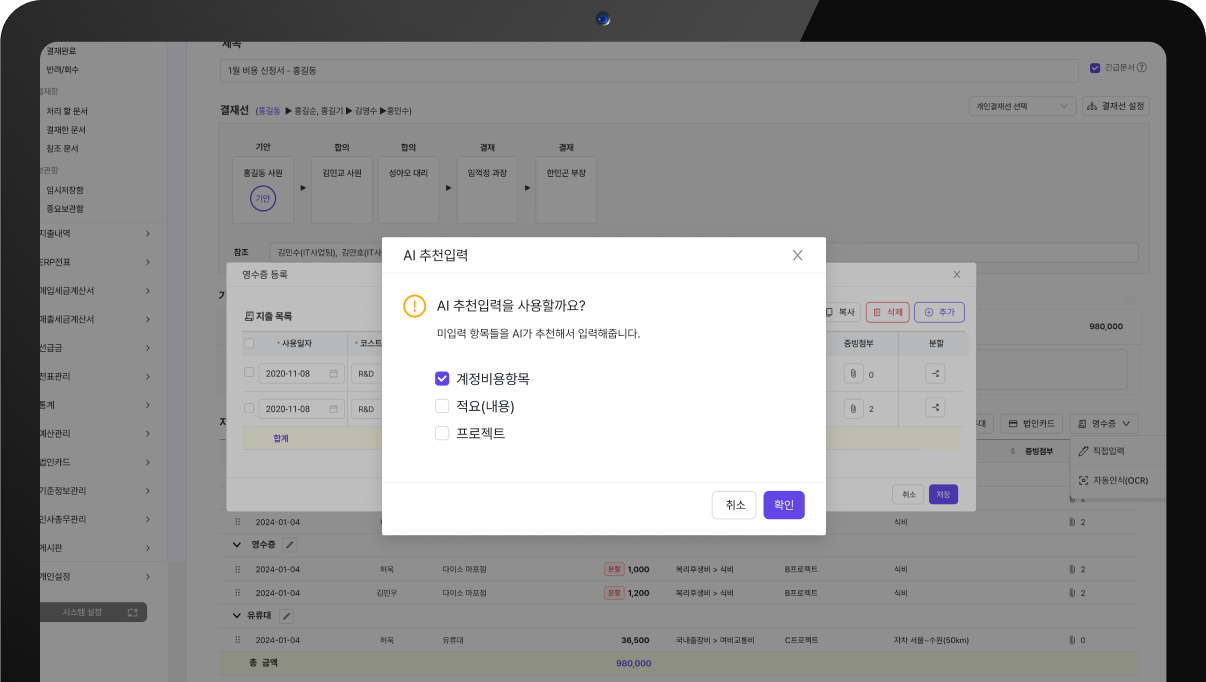Enable the 적요(내용) checkbox
This screenshot has width=1206, height=682.
click(x=441, y=406)
